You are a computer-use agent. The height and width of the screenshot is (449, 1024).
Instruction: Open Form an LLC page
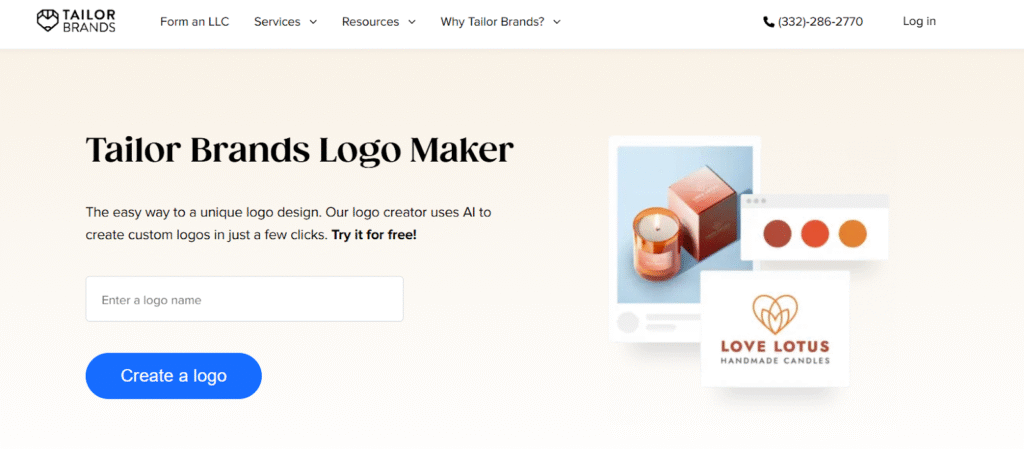click(x=195, y=22)
